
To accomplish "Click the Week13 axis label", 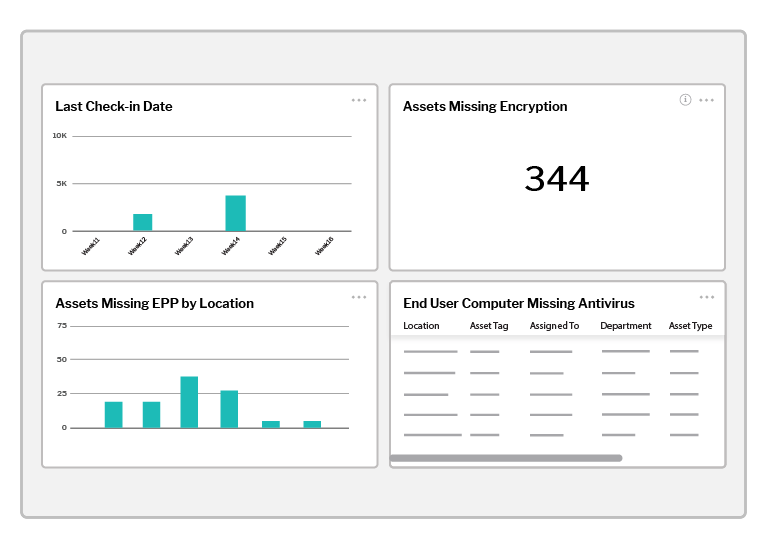I will click(x=184, y=246).
